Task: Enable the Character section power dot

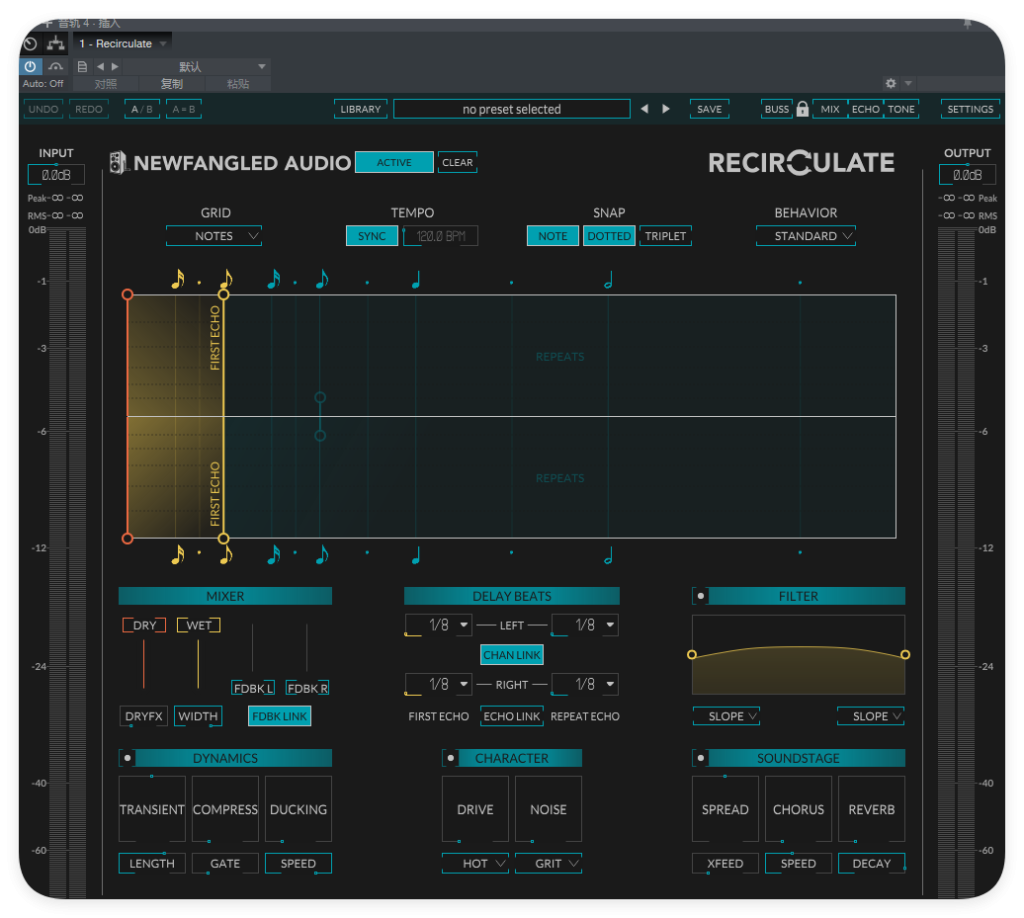Action: pyautogui.click(x=451, y=758)
